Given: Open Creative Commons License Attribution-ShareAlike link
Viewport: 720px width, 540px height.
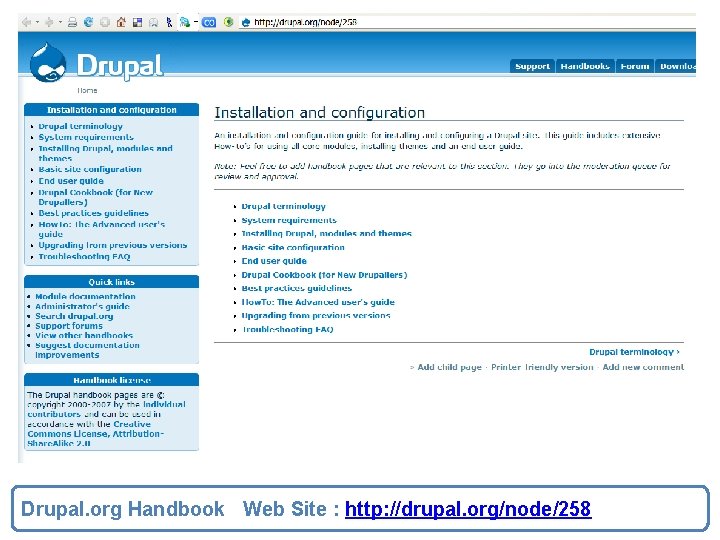Looking at the screenshot, I should pos(96,434).
